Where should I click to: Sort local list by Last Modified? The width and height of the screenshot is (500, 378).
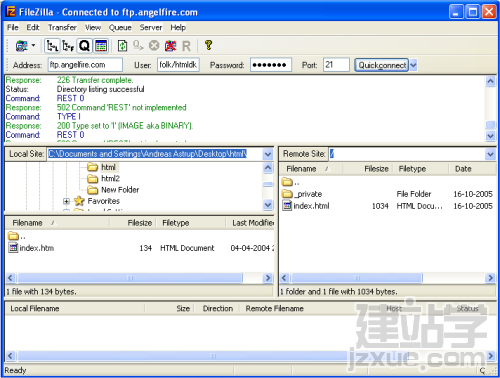pos(250,223)
